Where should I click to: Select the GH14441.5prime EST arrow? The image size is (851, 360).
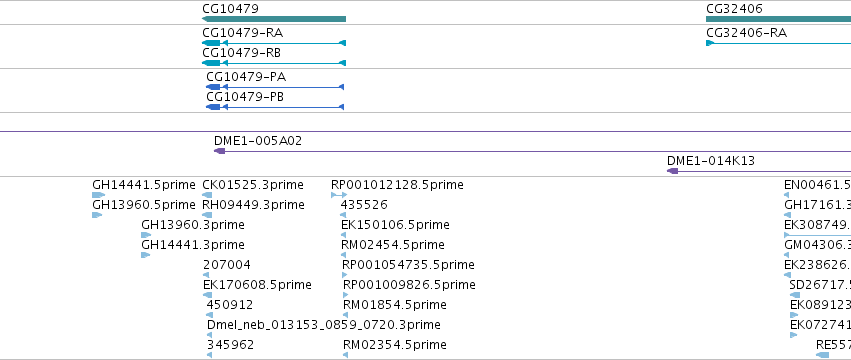coord(99,195)
